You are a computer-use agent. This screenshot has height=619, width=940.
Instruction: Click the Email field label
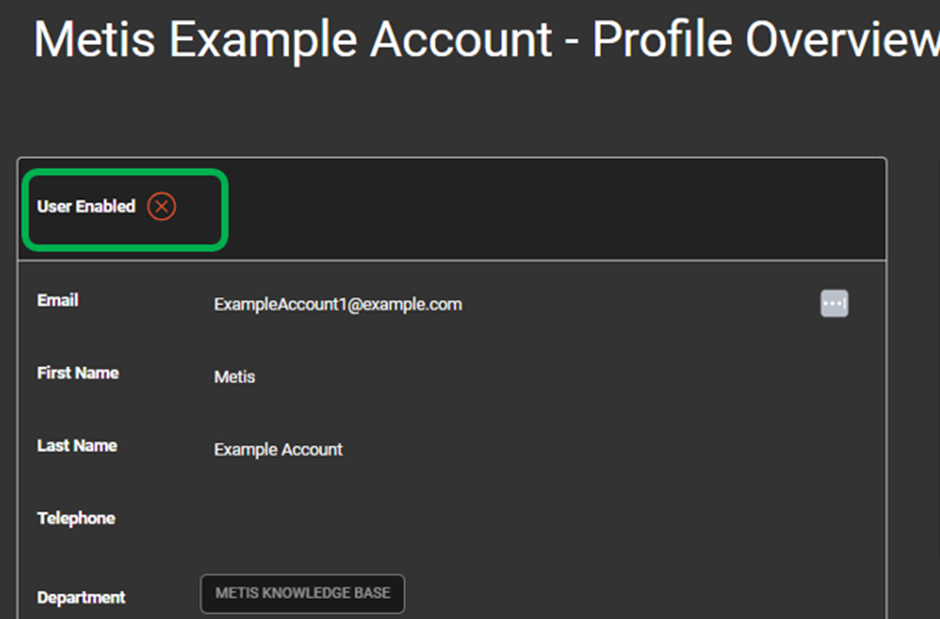tap(58, 300)
